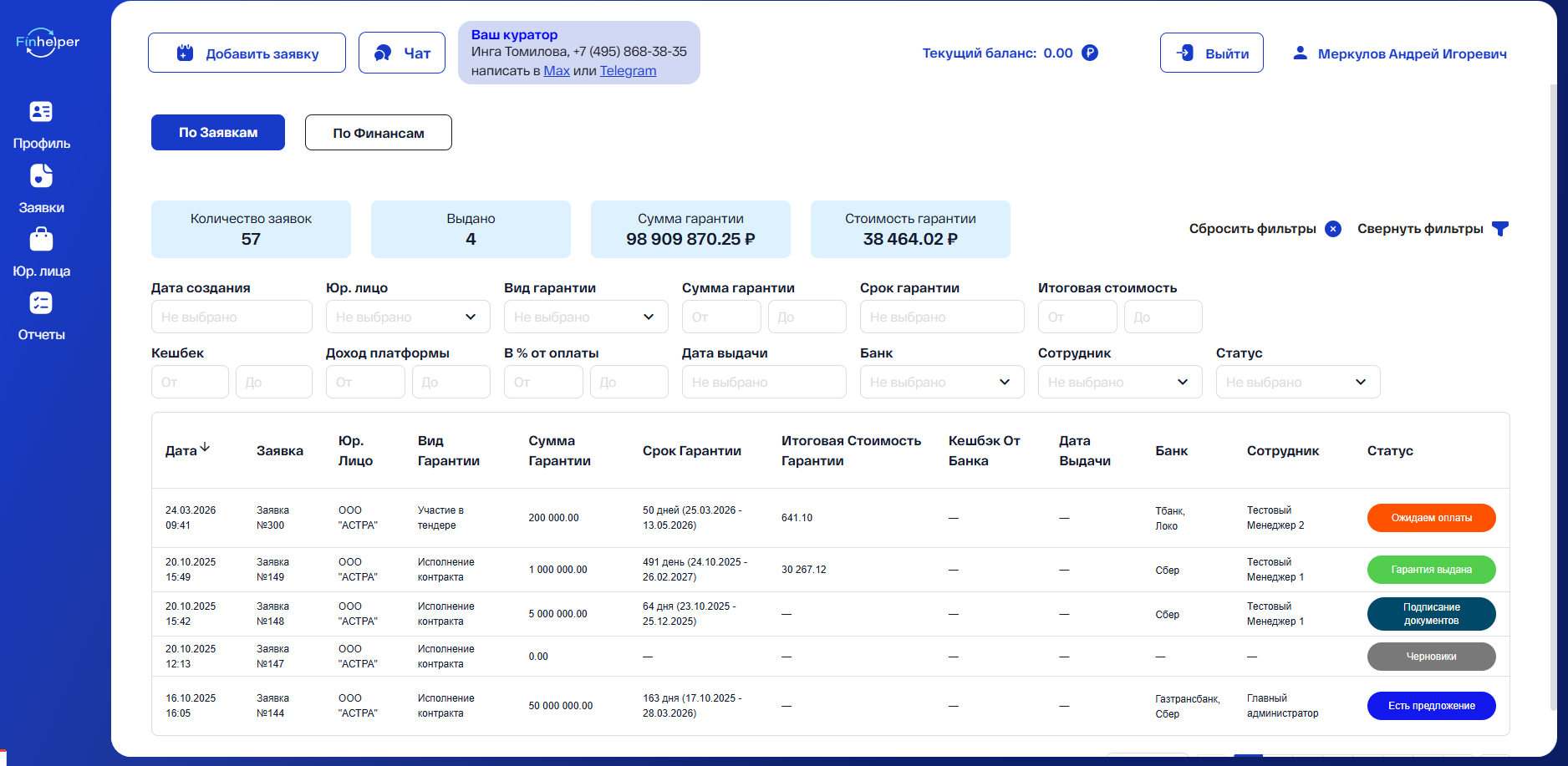1568x766 pixels.
Task: Switch to the По Финансам tab
Action: point(379,132)
